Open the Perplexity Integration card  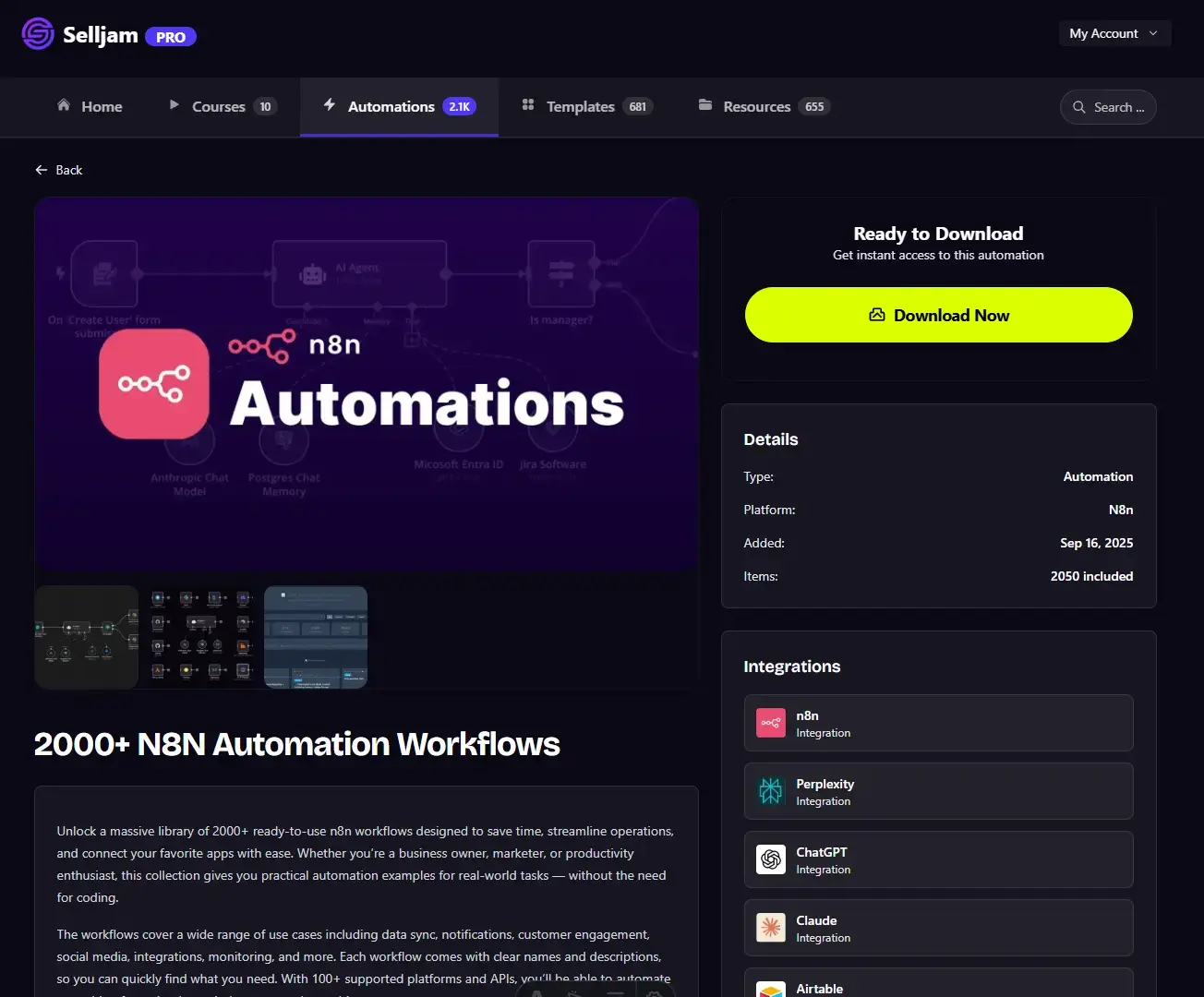(939, 791)
